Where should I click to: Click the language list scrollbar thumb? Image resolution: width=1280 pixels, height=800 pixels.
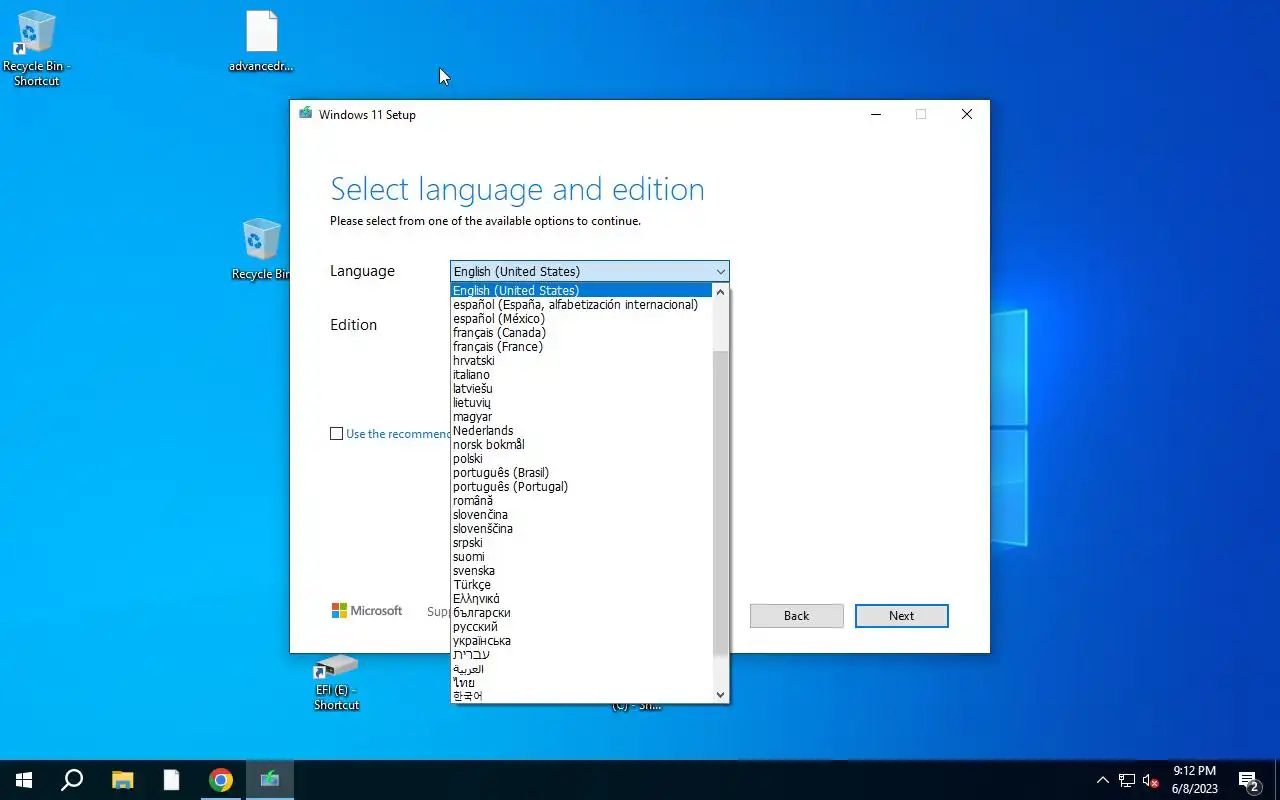click(720, 502)
